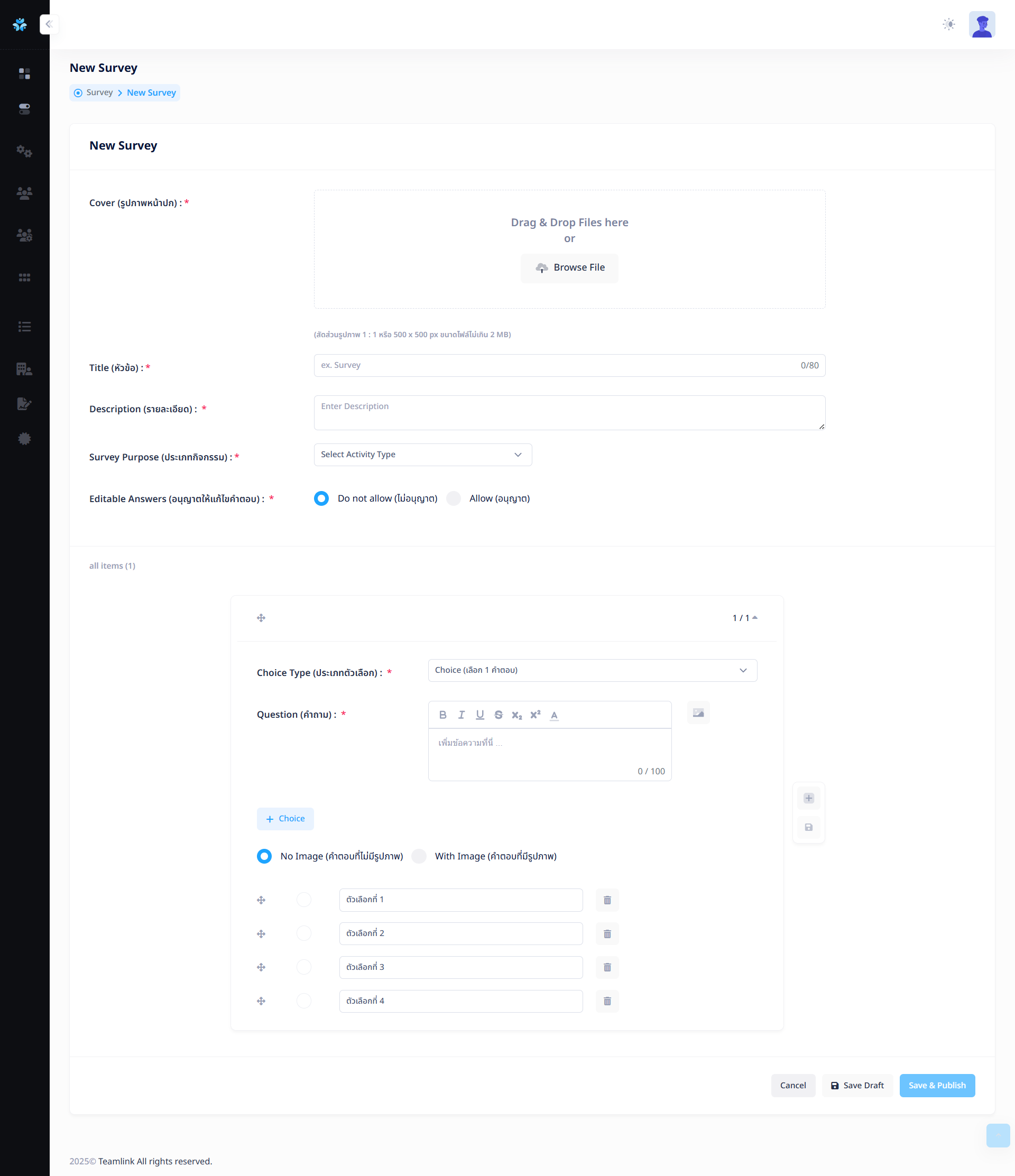Select With Image answer option

click(419, 856)
